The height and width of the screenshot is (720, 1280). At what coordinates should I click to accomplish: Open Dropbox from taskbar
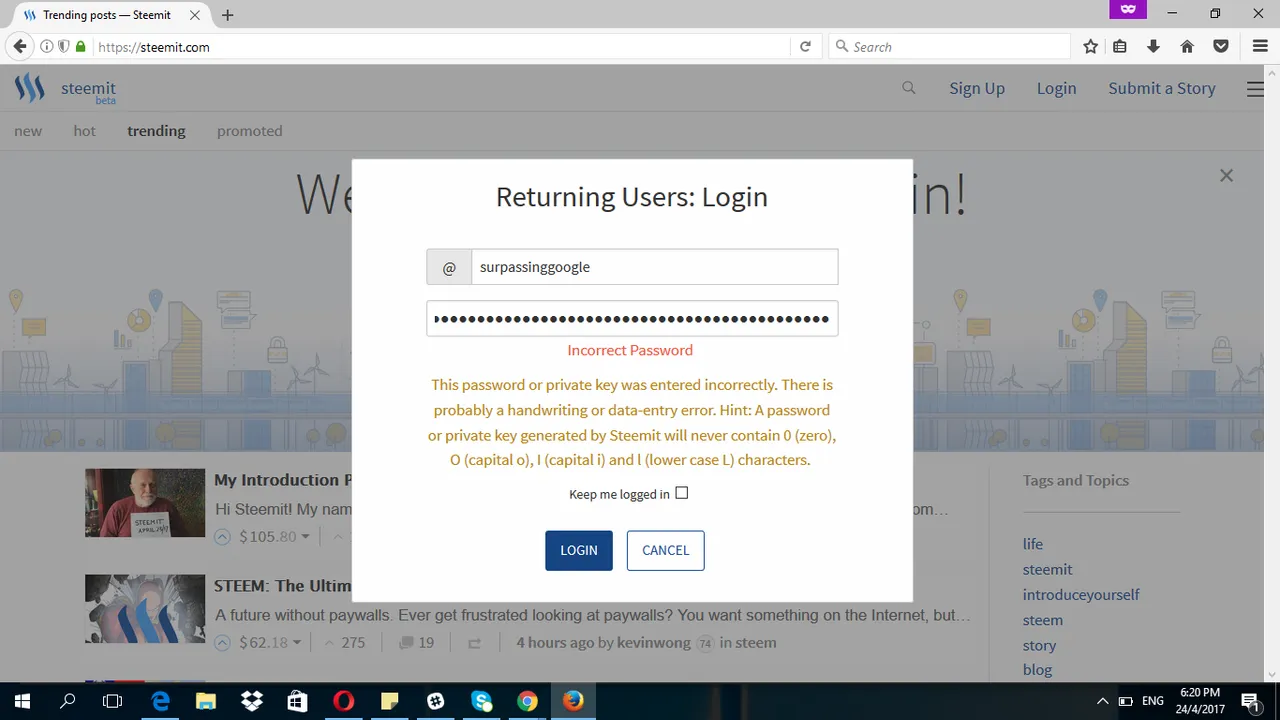(x=252, y=701)
